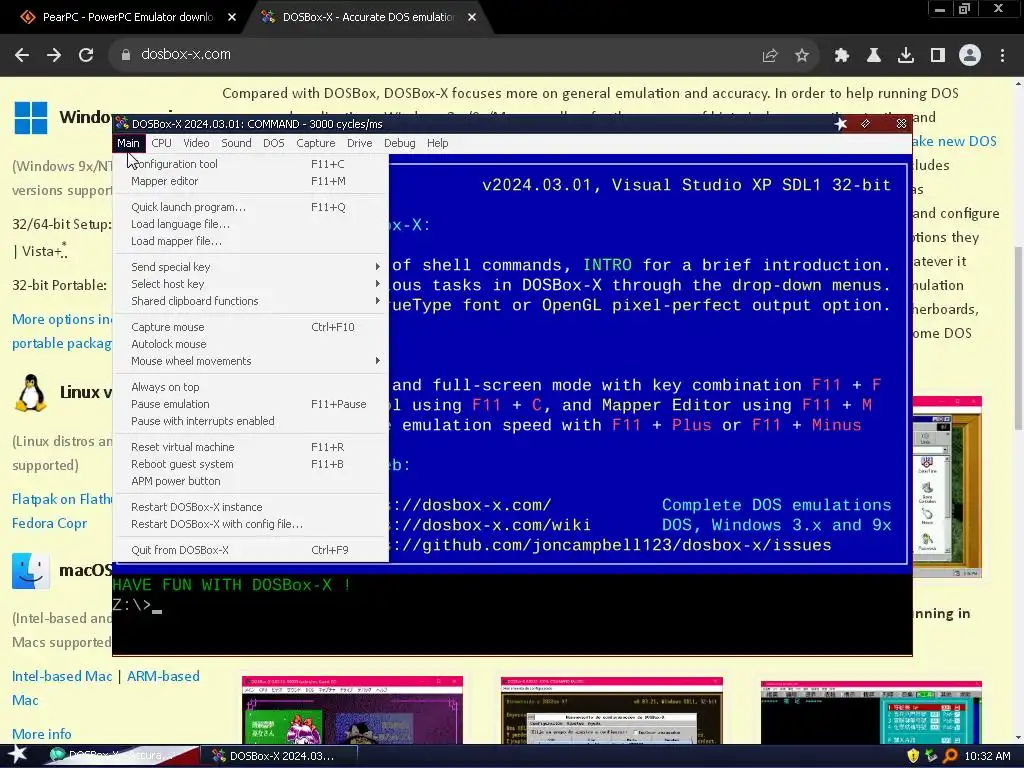
Task: Click the macOS Finder icon on webpage
Action: tap(31, 571)
